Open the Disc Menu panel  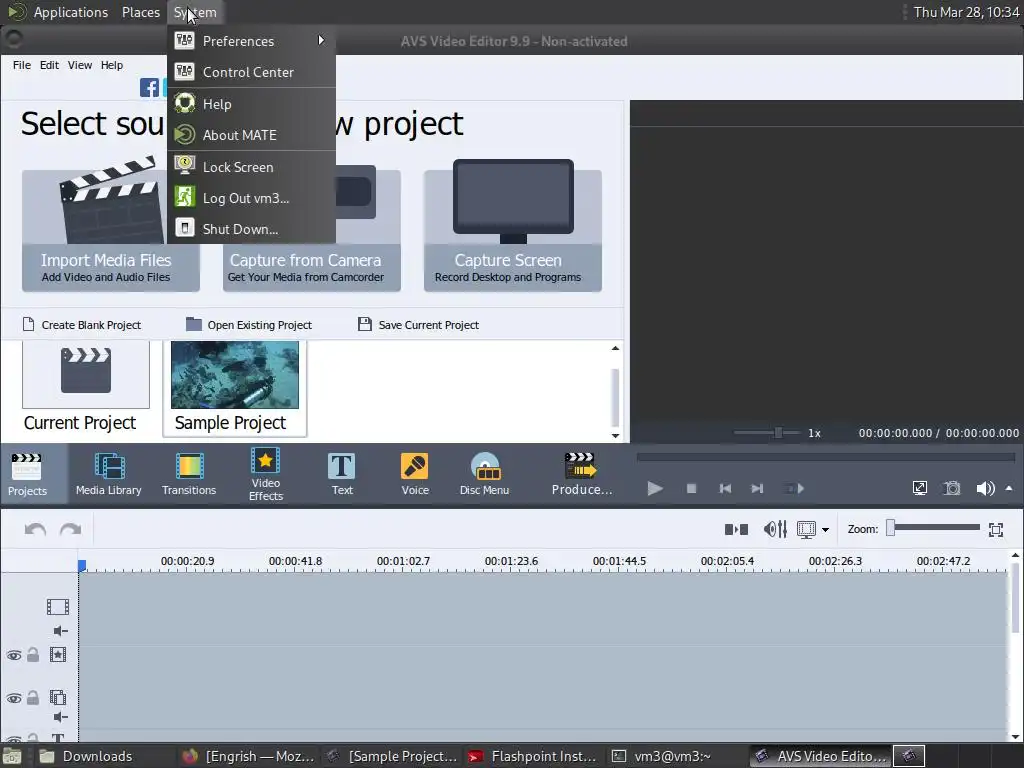coord(484,474)
